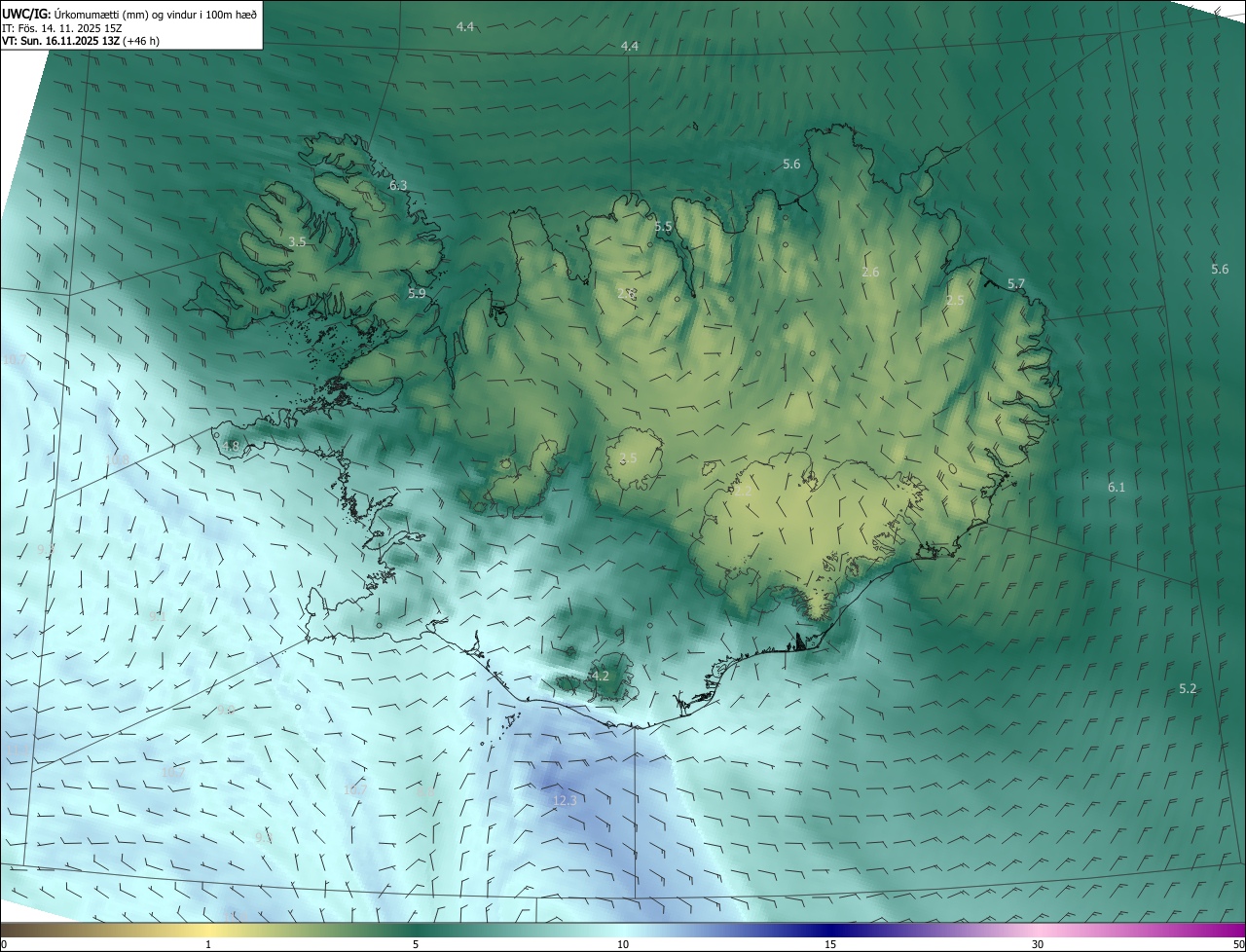Select the 6.1 value off the east coast
The width and height of the screenshot is (1246, 952).
(x=1116, y=487)
